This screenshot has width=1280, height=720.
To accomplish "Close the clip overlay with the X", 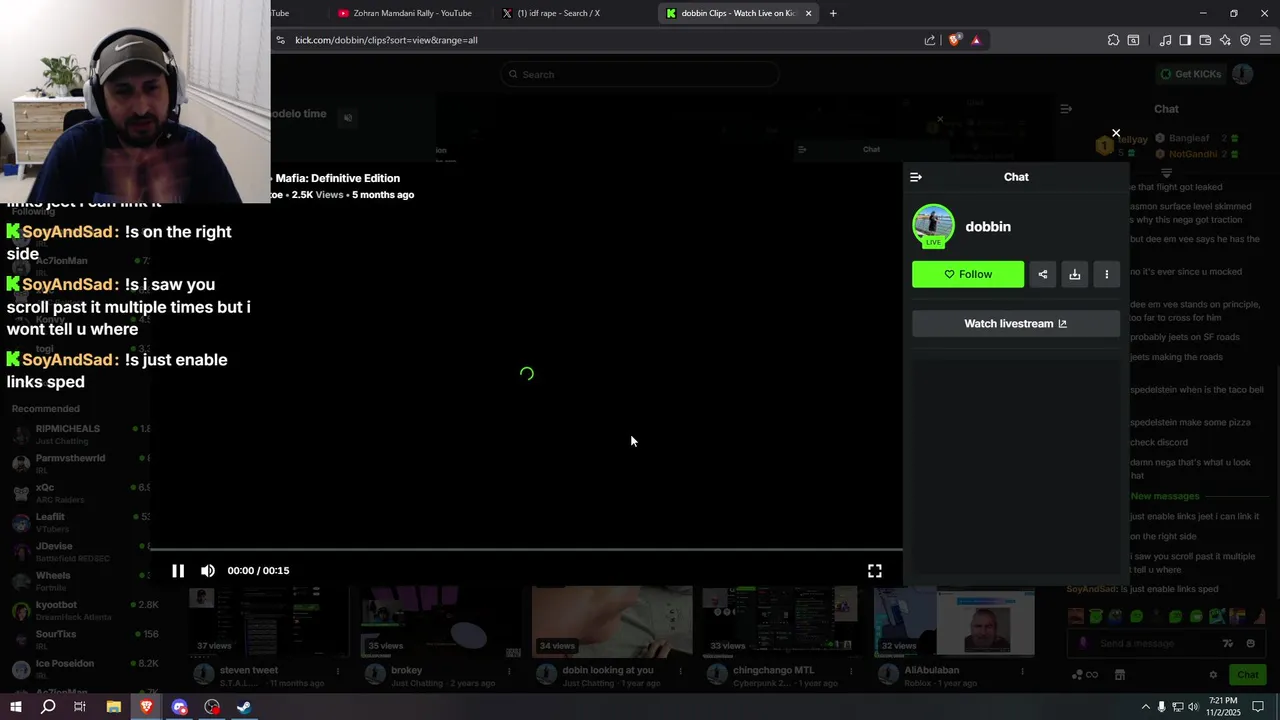I will (x=1116, y=133).
